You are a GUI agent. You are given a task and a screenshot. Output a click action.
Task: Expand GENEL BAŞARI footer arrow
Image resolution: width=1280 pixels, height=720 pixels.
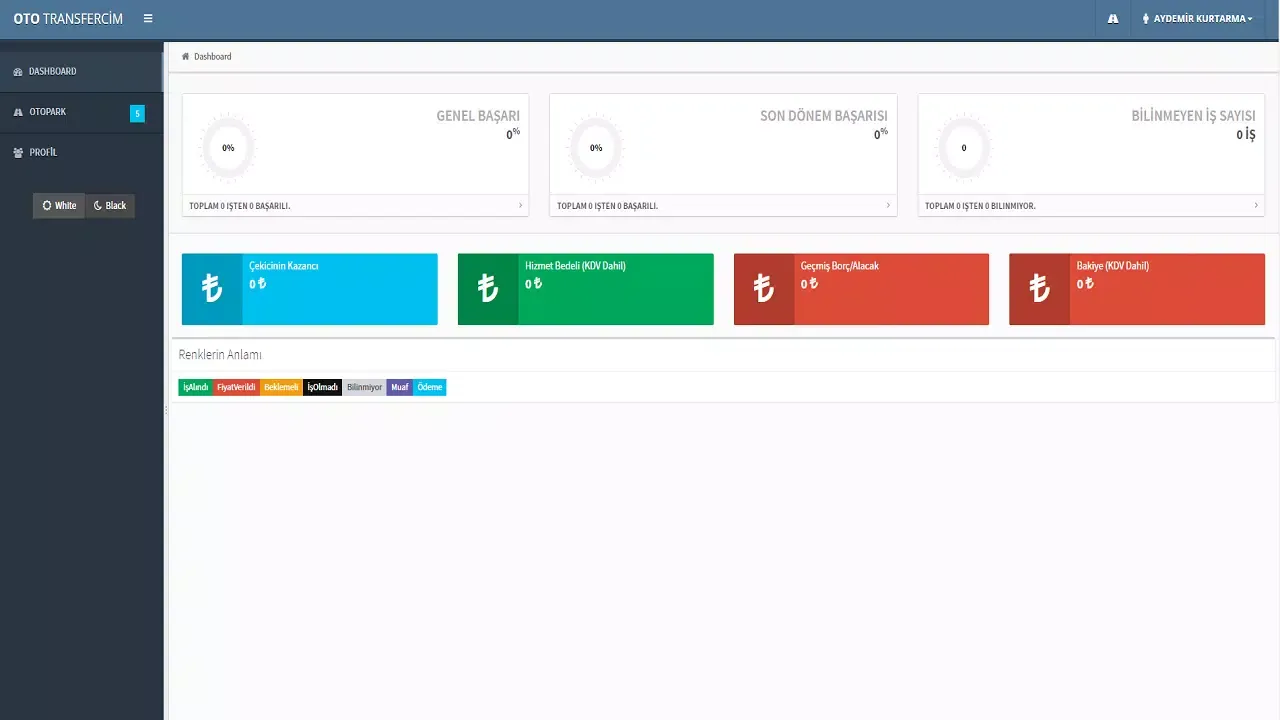click(520, 205)
